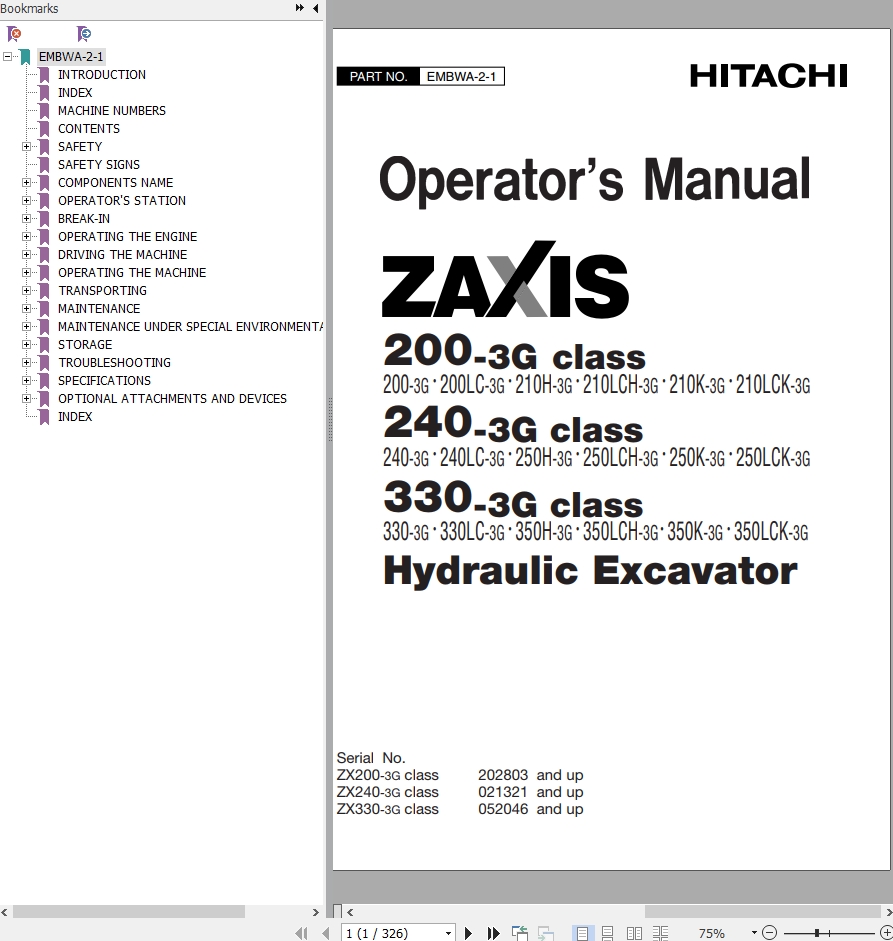This screenshot has height=941, width=893.
Task: Open the last INDEX bookmark at the bottom
Action: 75,416
